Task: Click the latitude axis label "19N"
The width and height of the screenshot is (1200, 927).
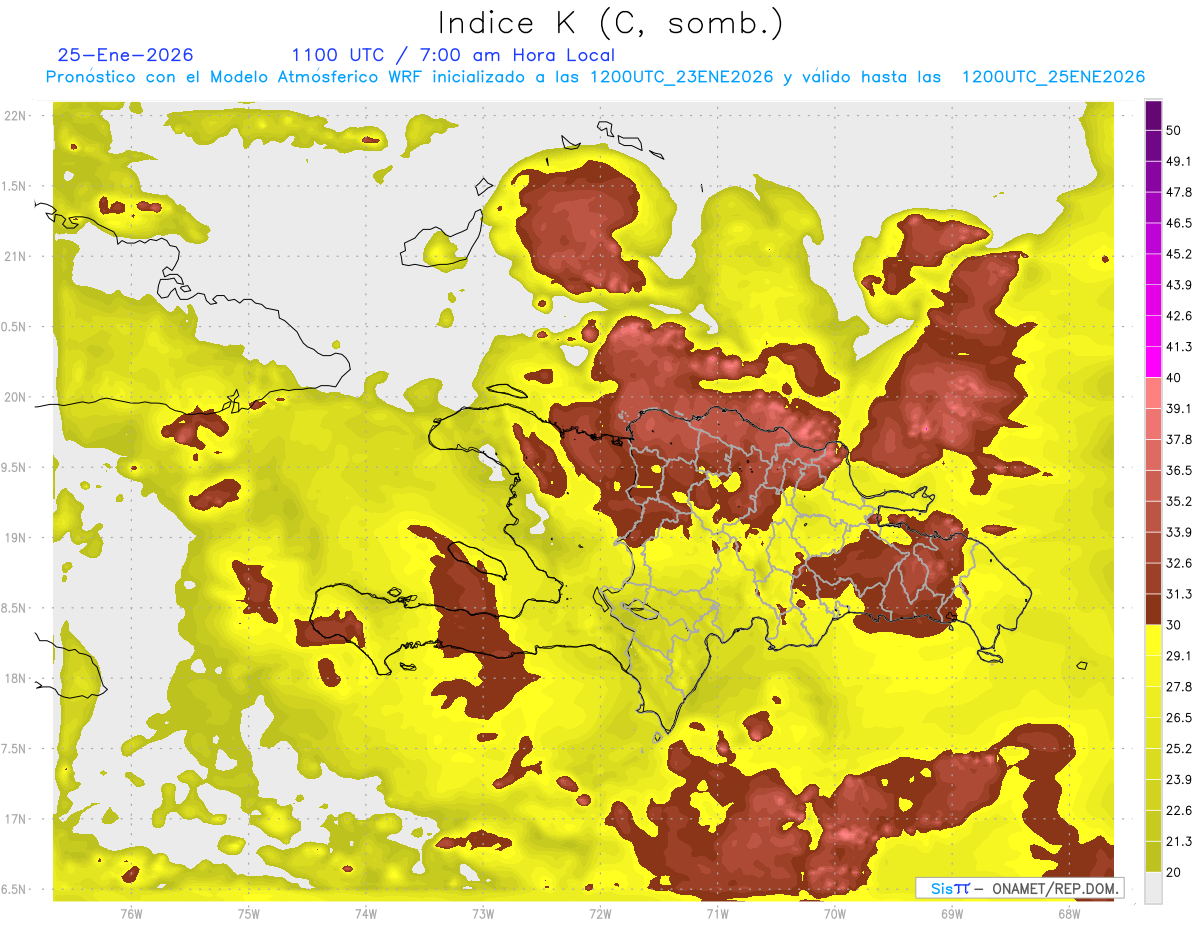Action: pos(14,538)
